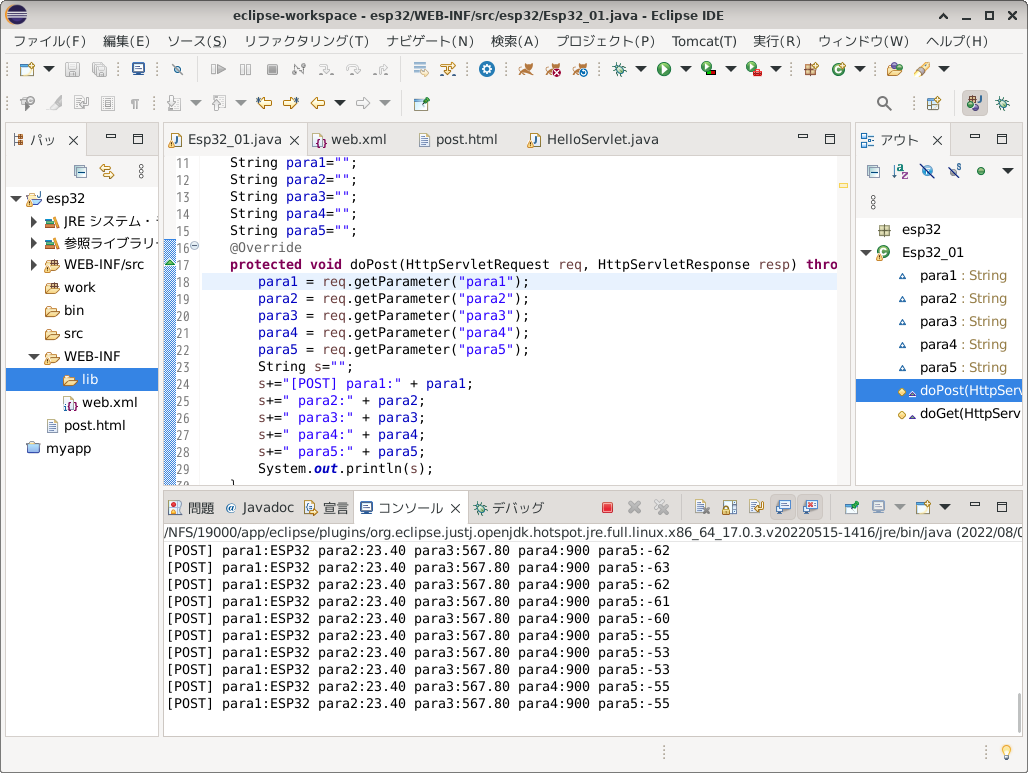
Task: Click Sort alphabetically icon in Outline
Action: 900,171
